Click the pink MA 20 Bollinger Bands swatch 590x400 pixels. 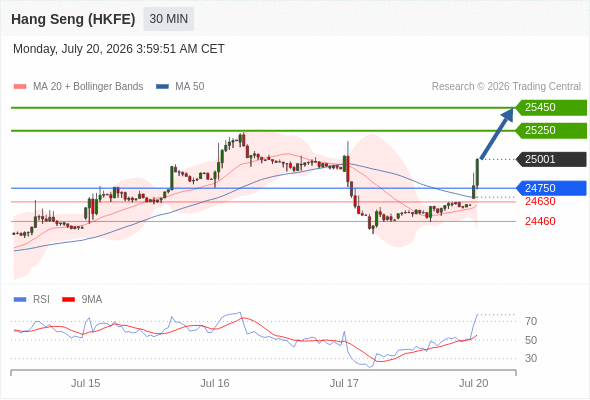20,87
